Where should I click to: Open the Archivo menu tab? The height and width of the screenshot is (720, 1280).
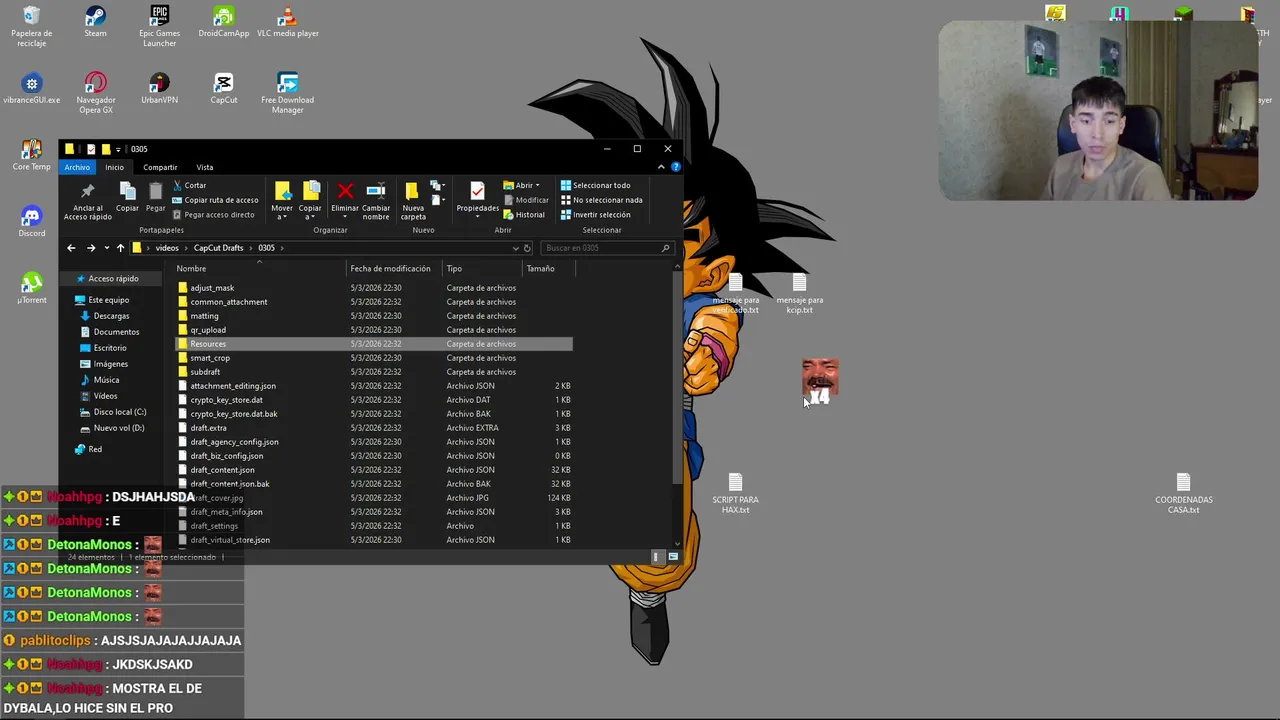tap(77, 167)
